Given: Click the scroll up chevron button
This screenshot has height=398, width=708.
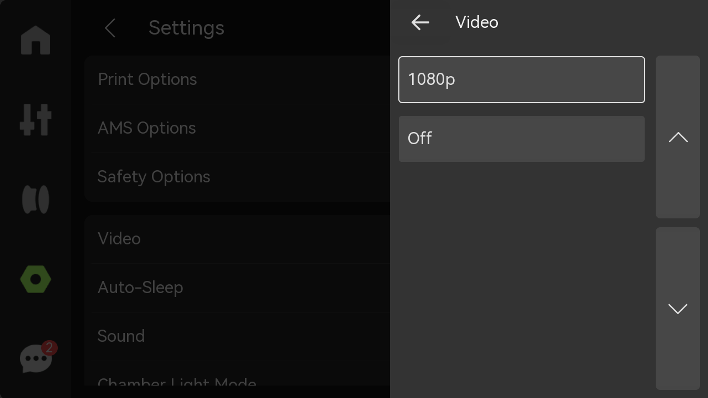Looking at the screenshot, I should pos(678,137).
